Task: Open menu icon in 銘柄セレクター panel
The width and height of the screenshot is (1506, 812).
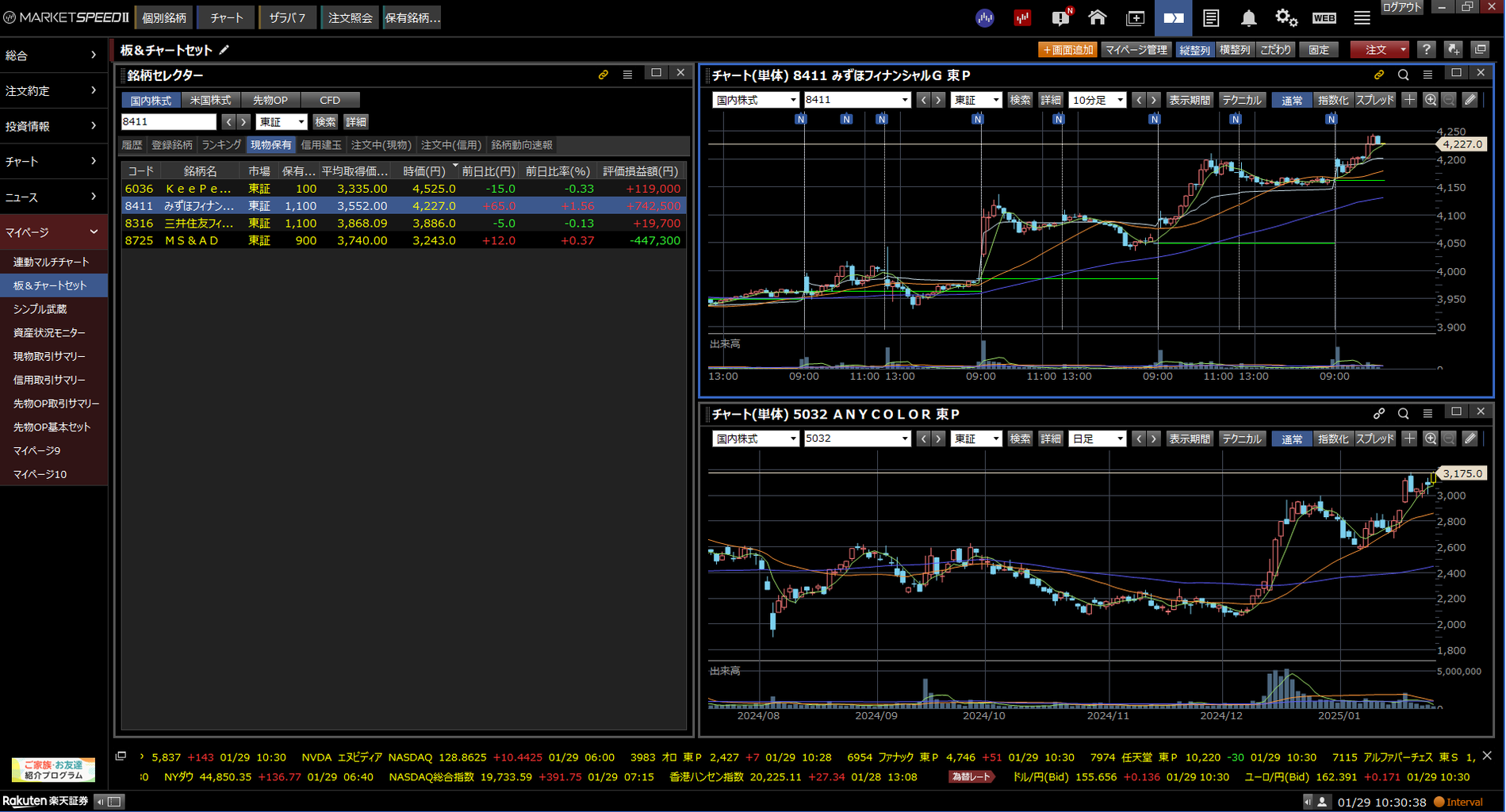Action: pos(627,75)
